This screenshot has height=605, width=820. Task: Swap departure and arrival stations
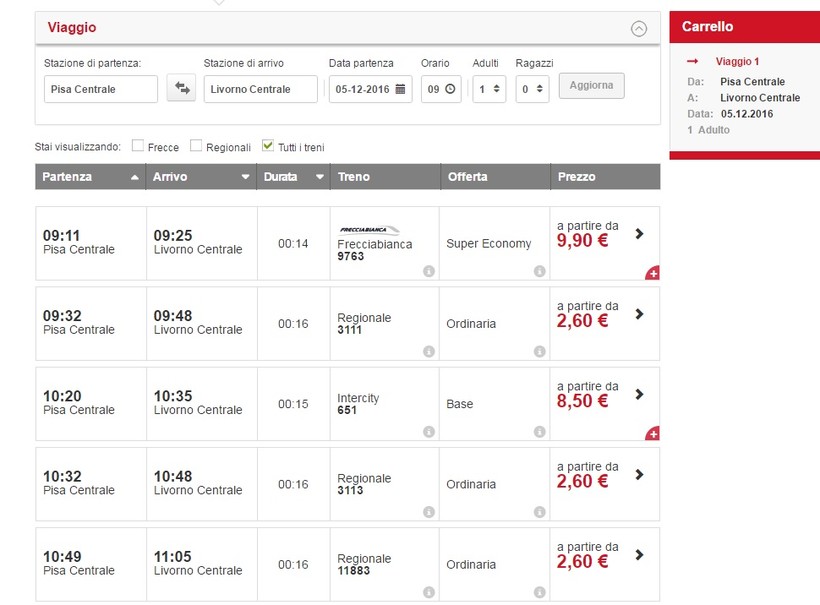point(181,89)
